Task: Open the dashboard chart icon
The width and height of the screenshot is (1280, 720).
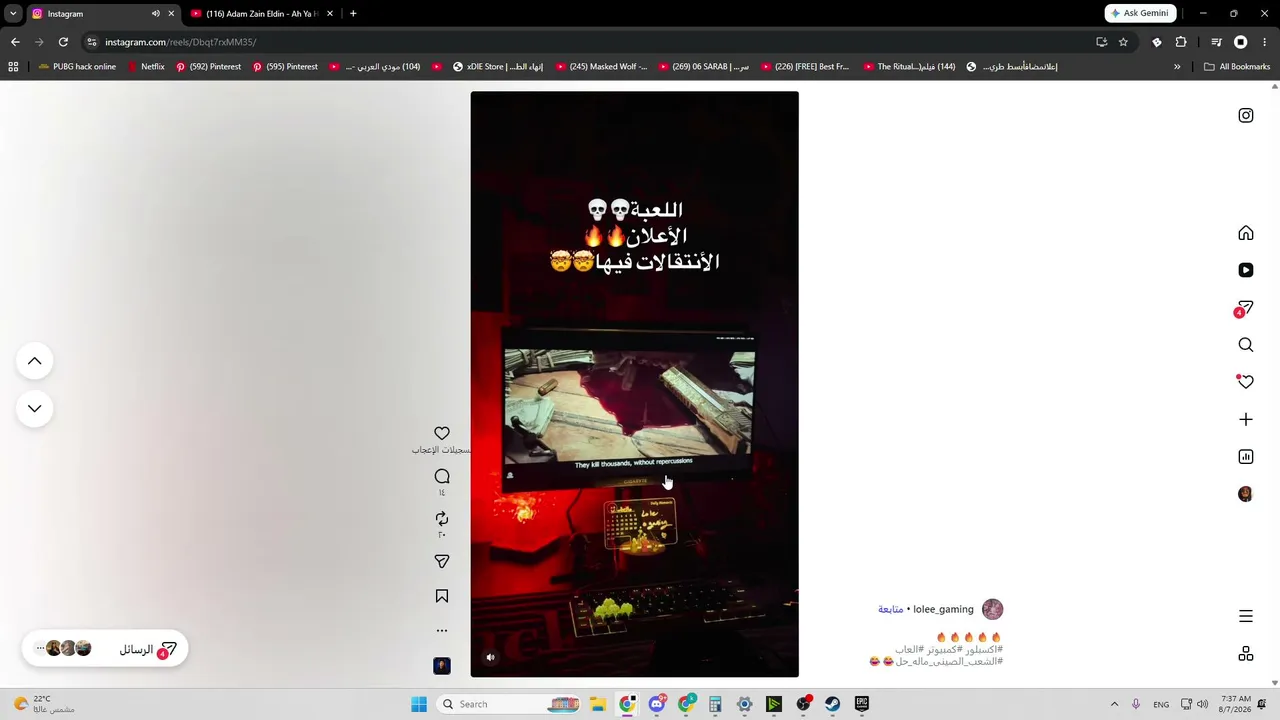Action: [x=1246, y=457]
